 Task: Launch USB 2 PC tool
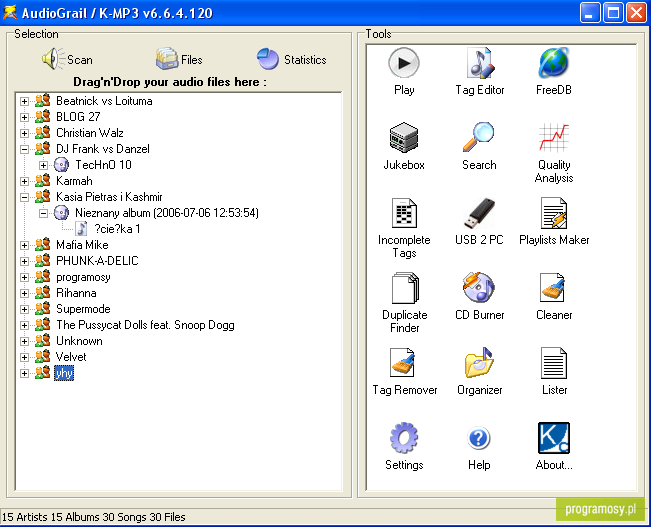[x=479, y=221]
